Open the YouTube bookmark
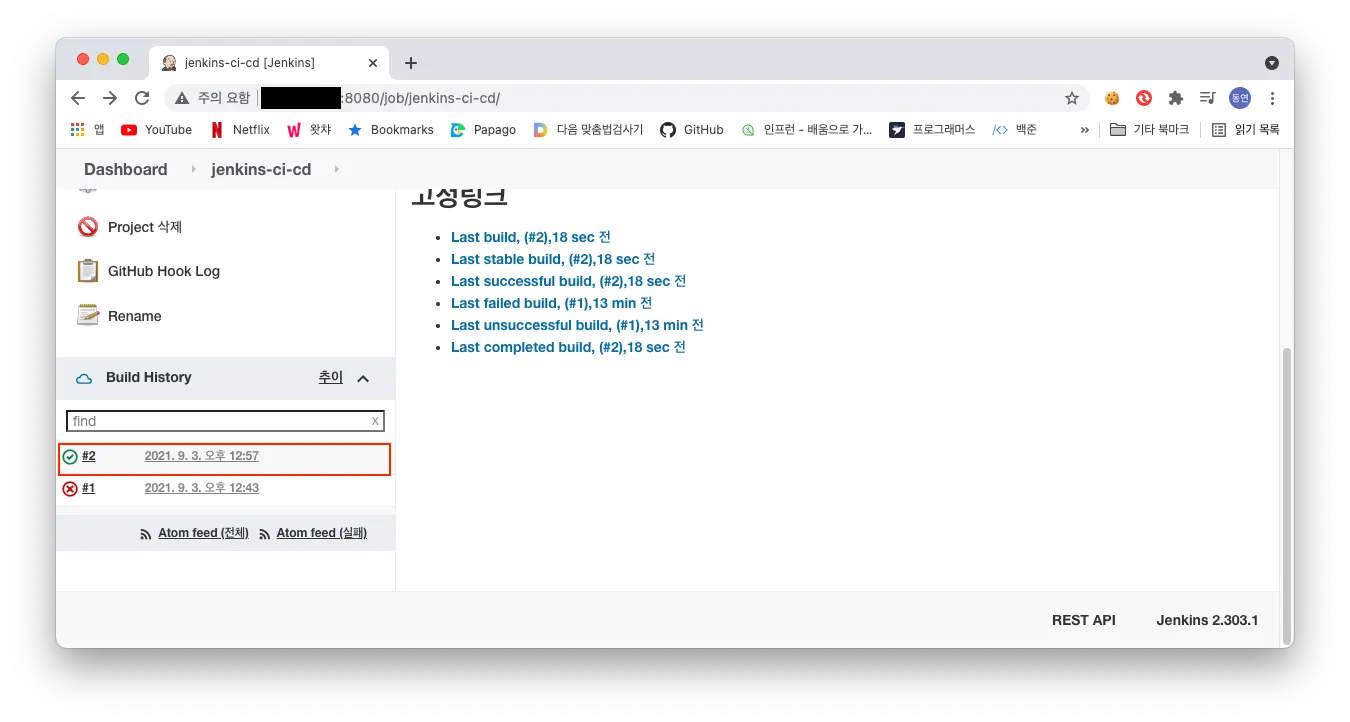Viewport: 1350px width, 722px height. click(x=156, y=129)
